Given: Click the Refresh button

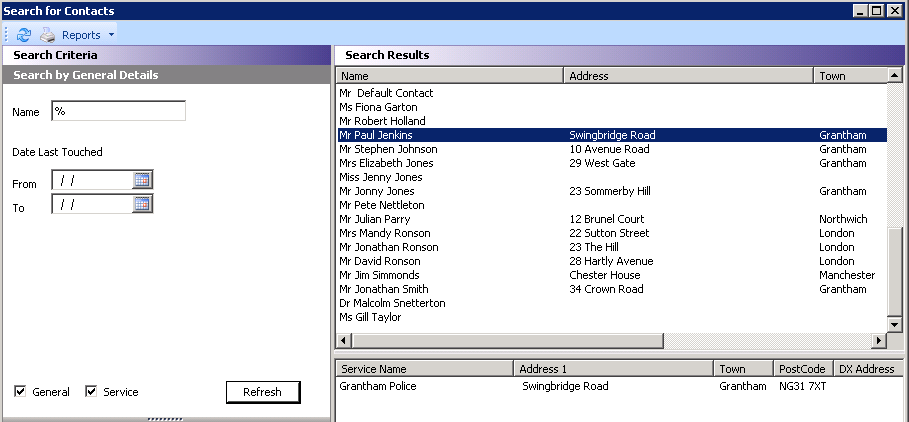Looking at the screenshot, I should [x=263, y=392].
